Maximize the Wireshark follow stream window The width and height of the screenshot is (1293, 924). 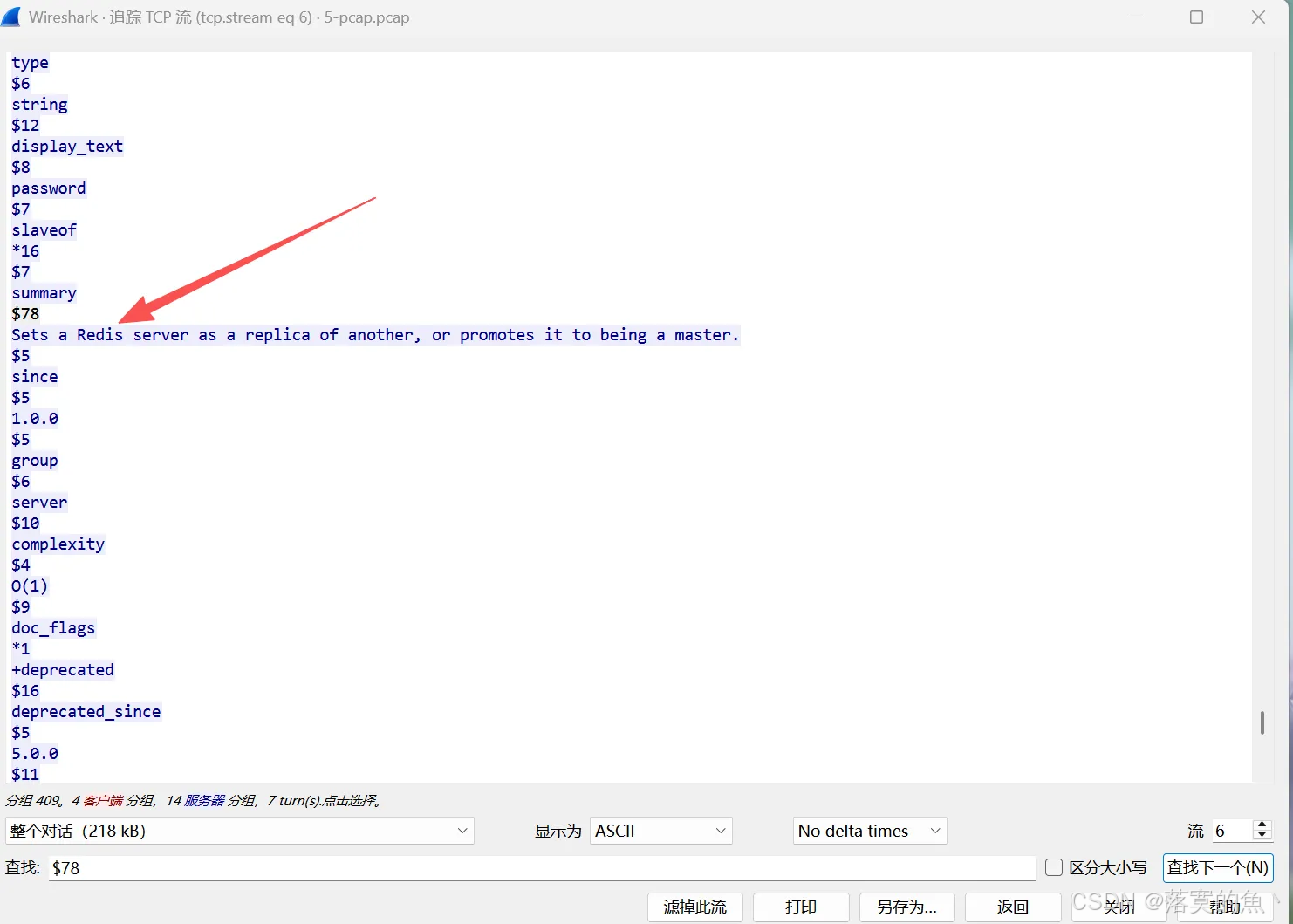[1196, 17]
